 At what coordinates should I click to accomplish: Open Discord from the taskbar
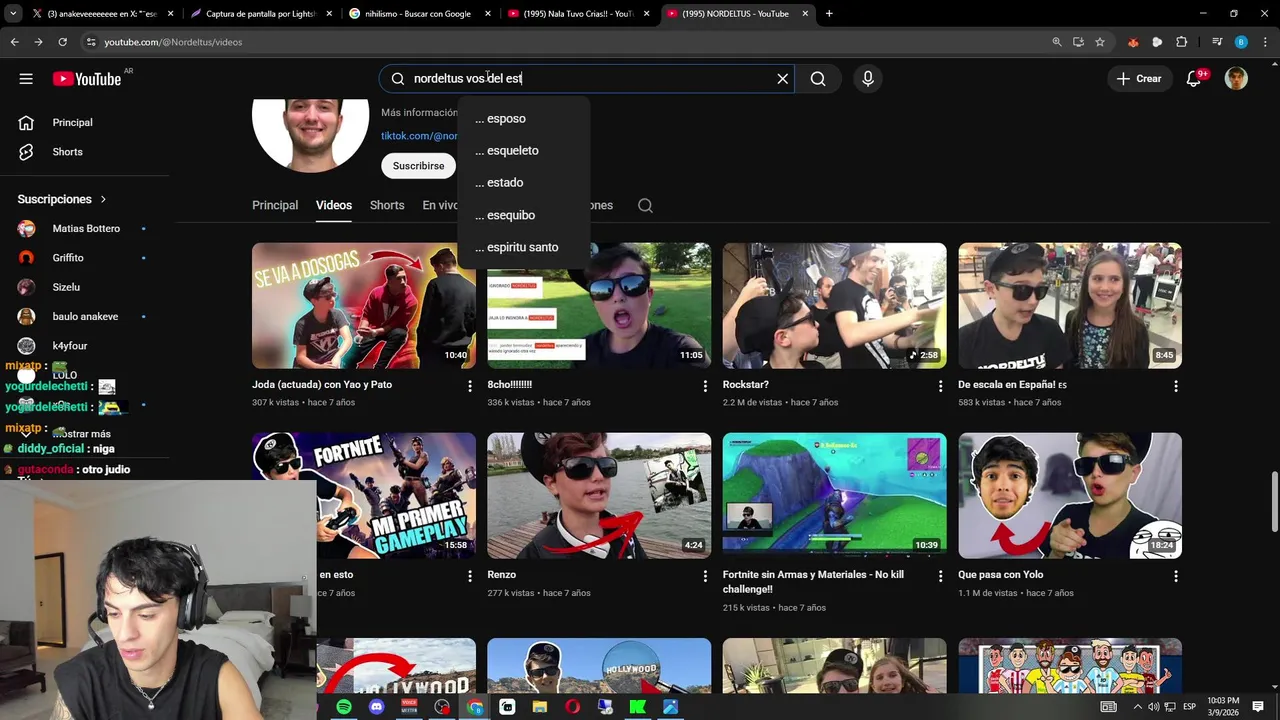pyautogui.click(x=376, y=707)
